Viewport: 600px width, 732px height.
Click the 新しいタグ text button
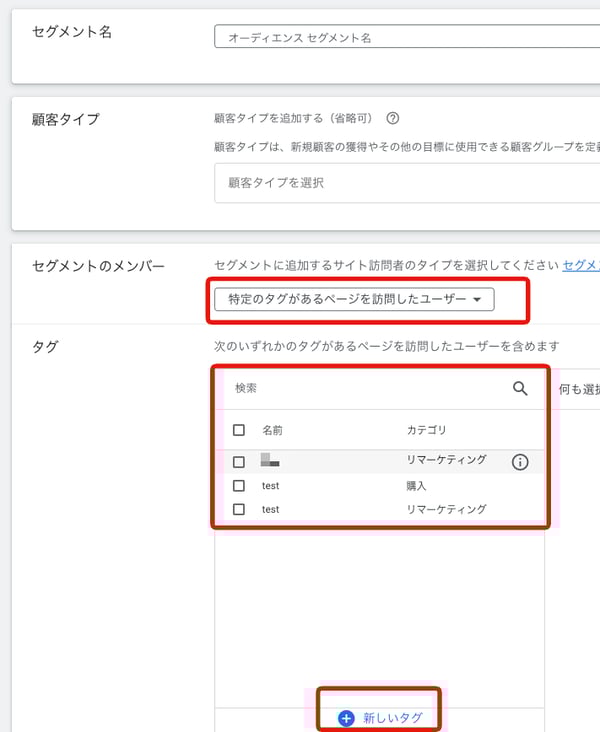pos(392,718)
